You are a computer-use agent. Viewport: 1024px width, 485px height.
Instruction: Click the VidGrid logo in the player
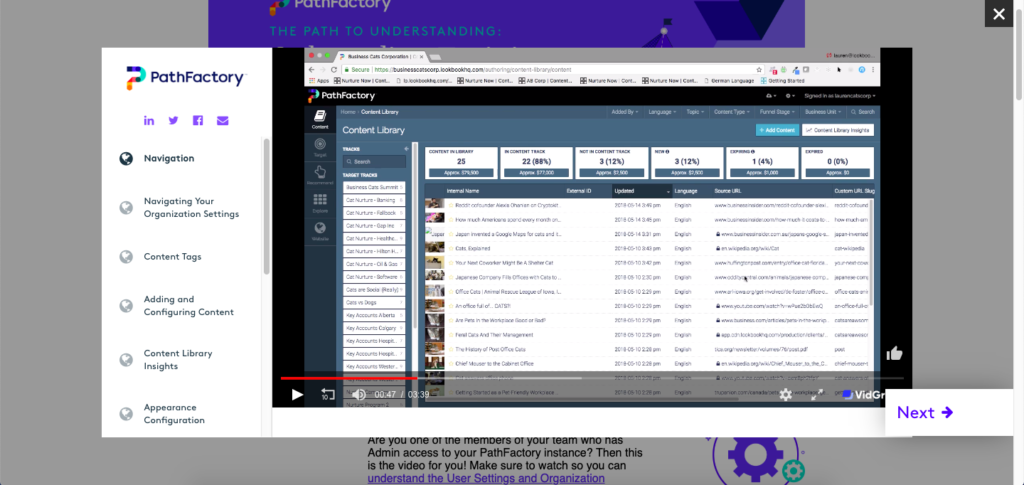point(863,395)
